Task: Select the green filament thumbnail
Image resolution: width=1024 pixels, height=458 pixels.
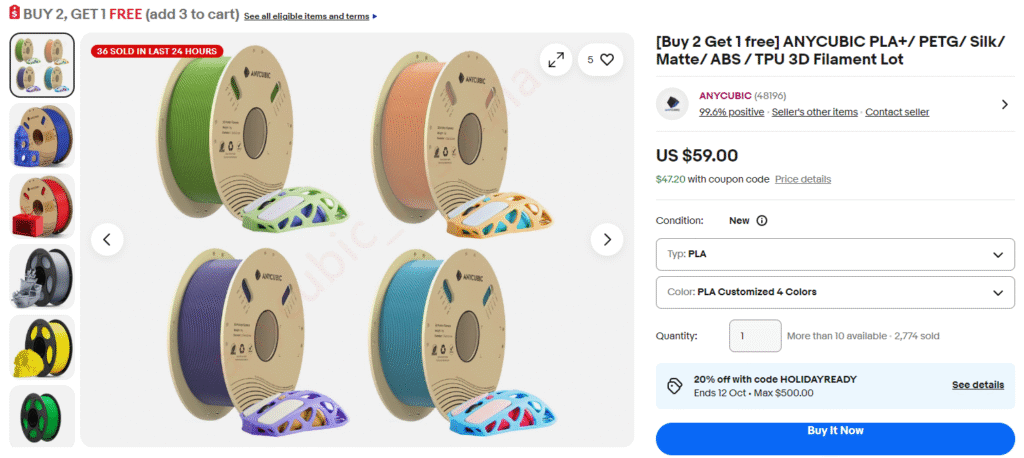Action: tap(42, 416)
